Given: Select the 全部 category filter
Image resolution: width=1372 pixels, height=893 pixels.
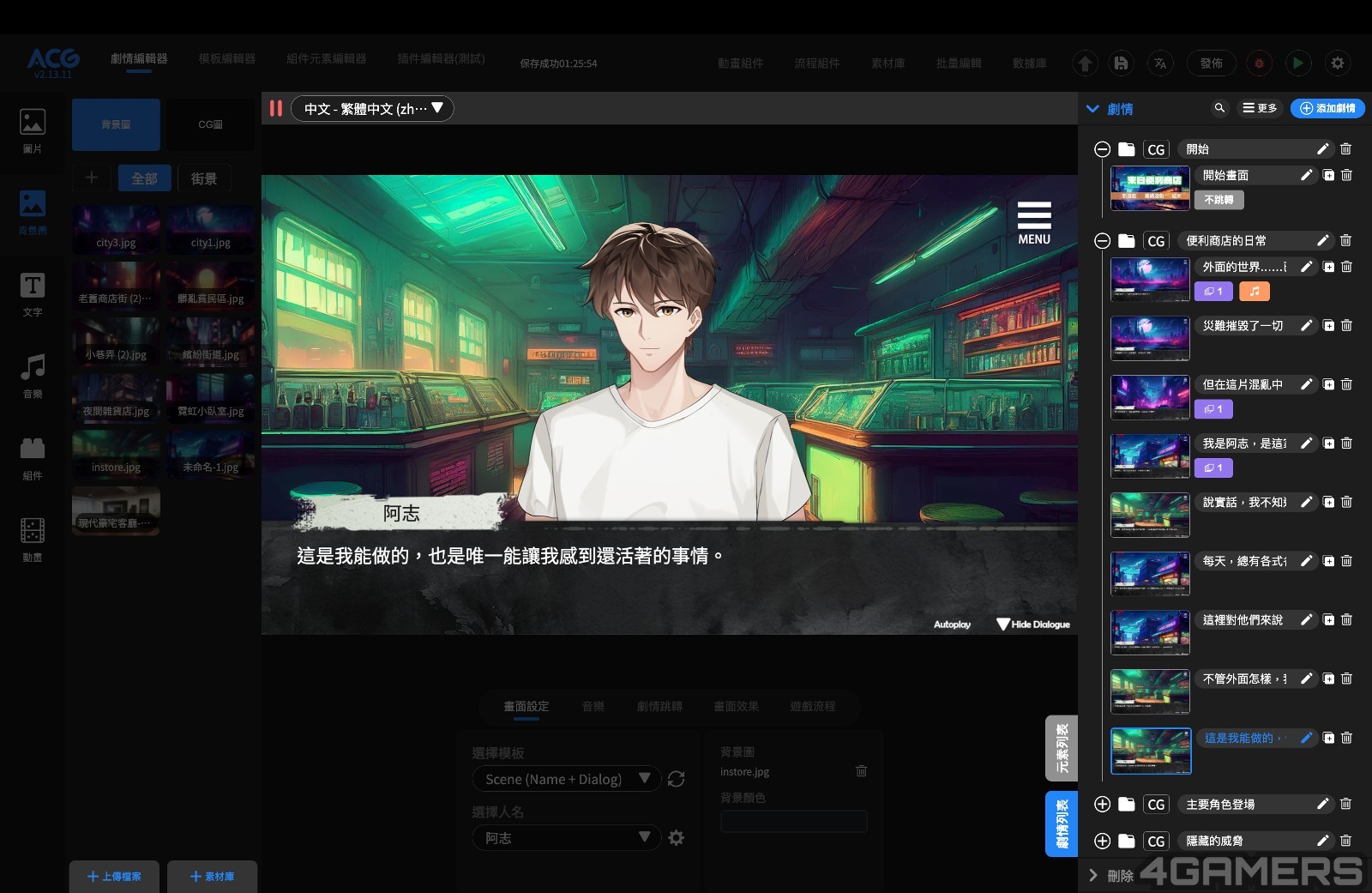Looking at the screenshot, I should coord(144,178).
